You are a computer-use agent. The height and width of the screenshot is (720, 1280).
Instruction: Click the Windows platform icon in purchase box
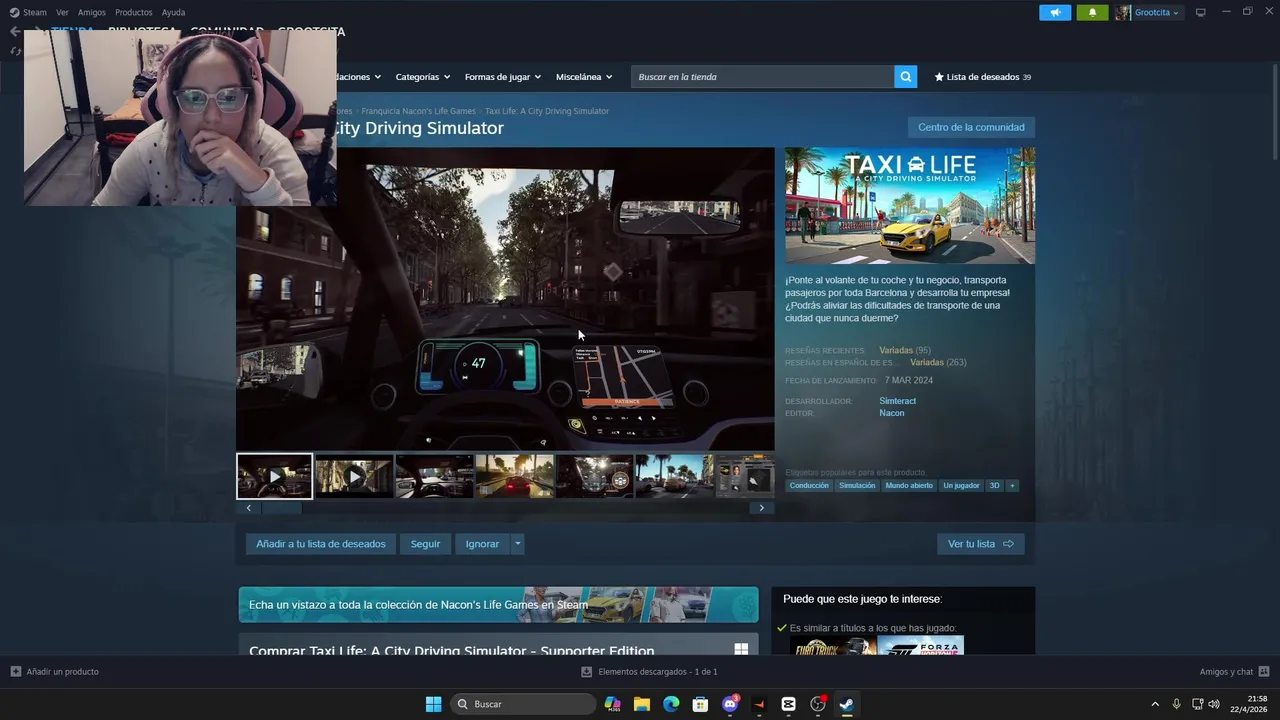click(x=741, y=650)
